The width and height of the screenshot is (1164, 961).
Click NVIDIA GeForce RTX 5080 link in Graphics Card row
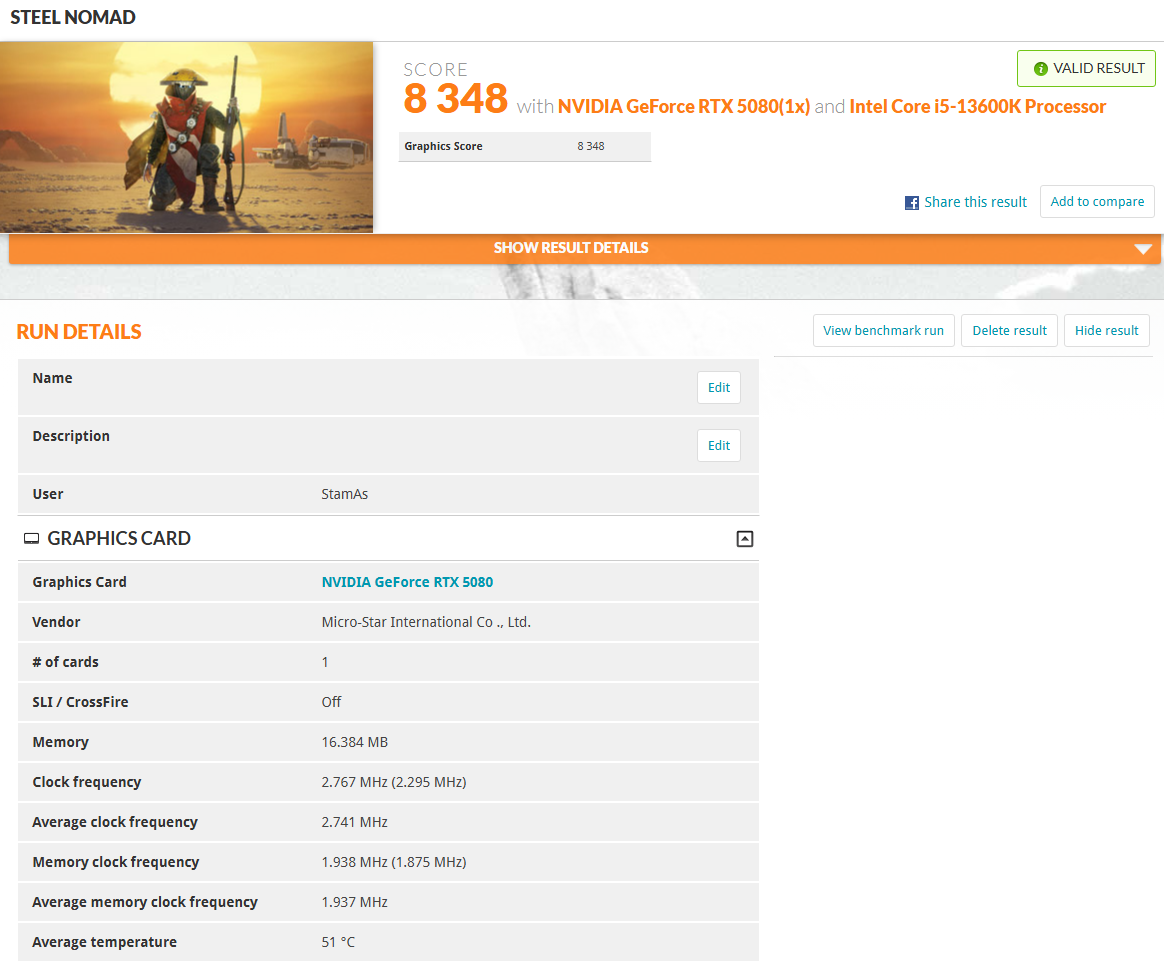pos(407,582)
